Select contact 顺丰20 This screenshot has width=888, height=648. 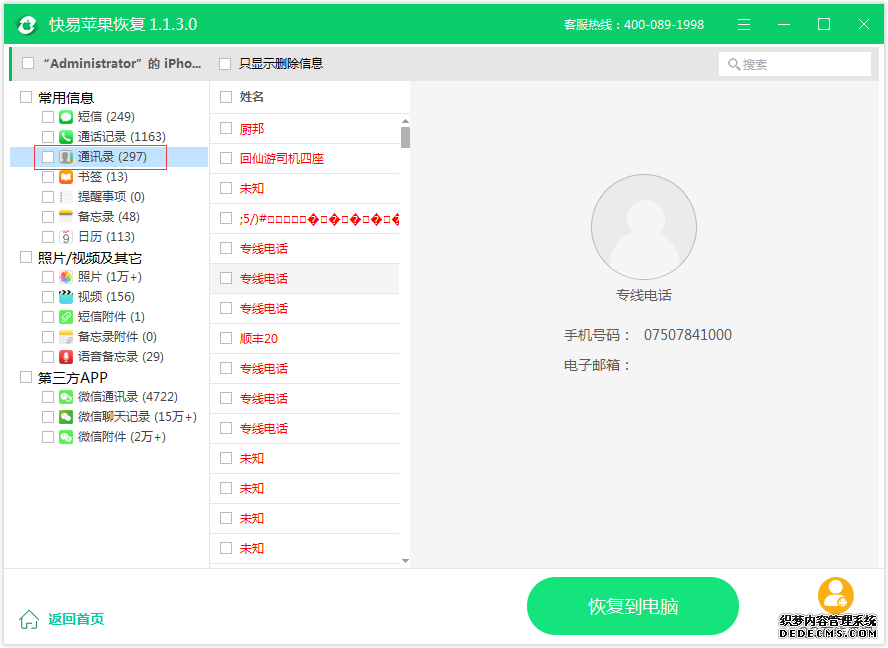305,339
